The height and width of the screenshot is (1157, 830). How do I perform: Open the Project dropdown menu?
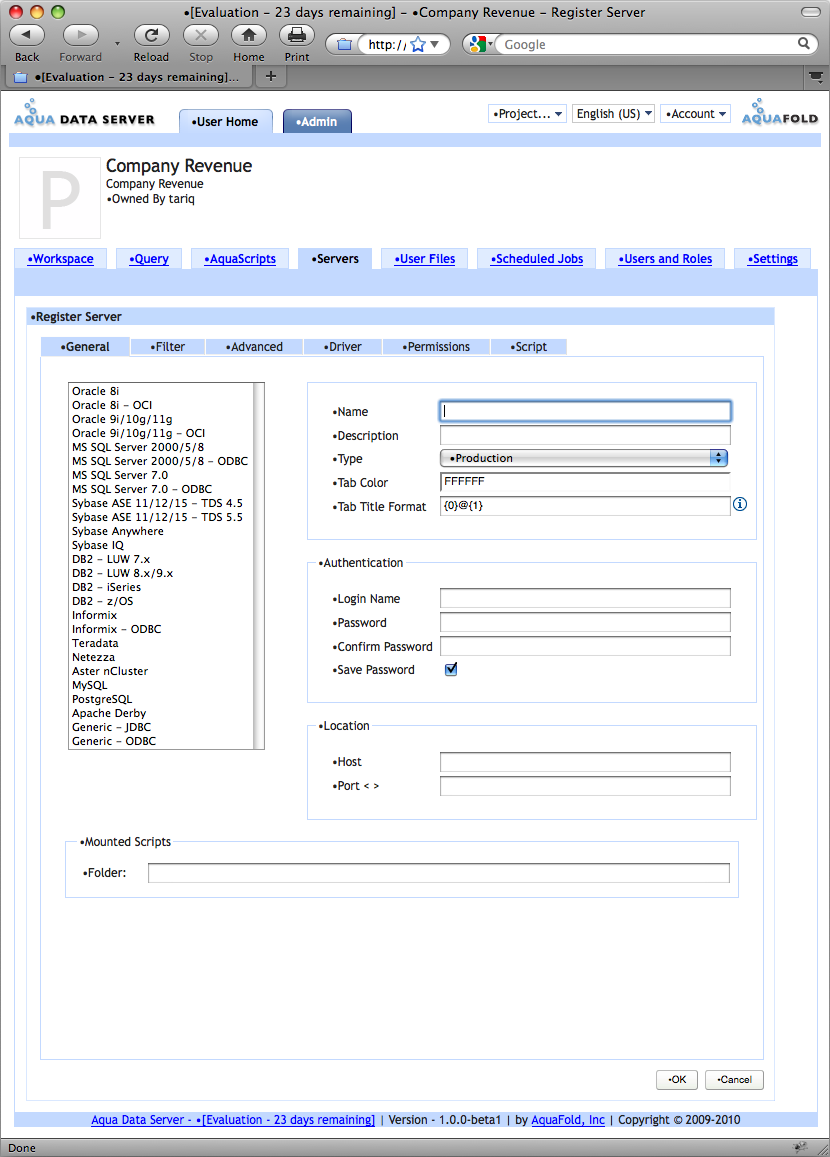click(528, 114)
